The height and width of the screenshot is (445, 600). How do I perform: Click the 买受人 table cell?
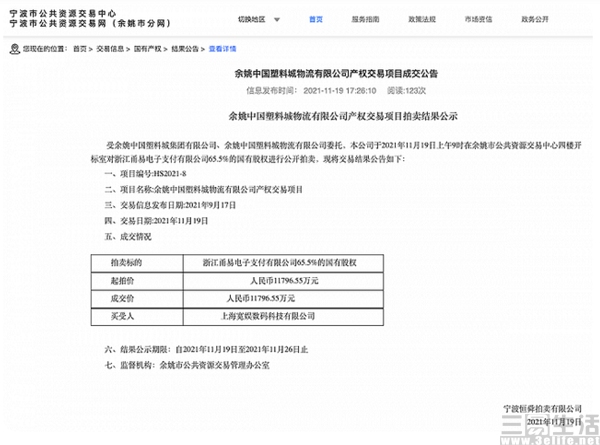(137, 316)
